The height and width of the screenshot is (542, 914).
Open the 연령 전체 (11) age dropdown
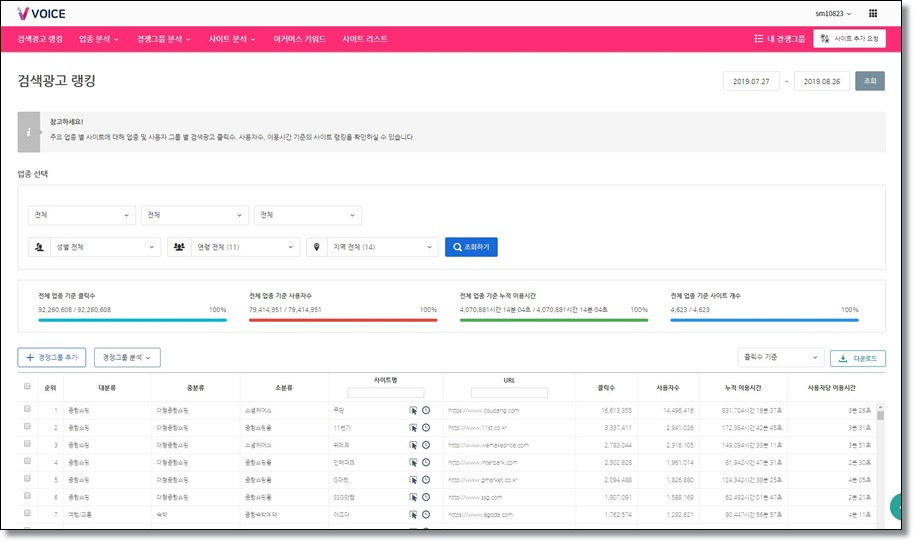245,247
